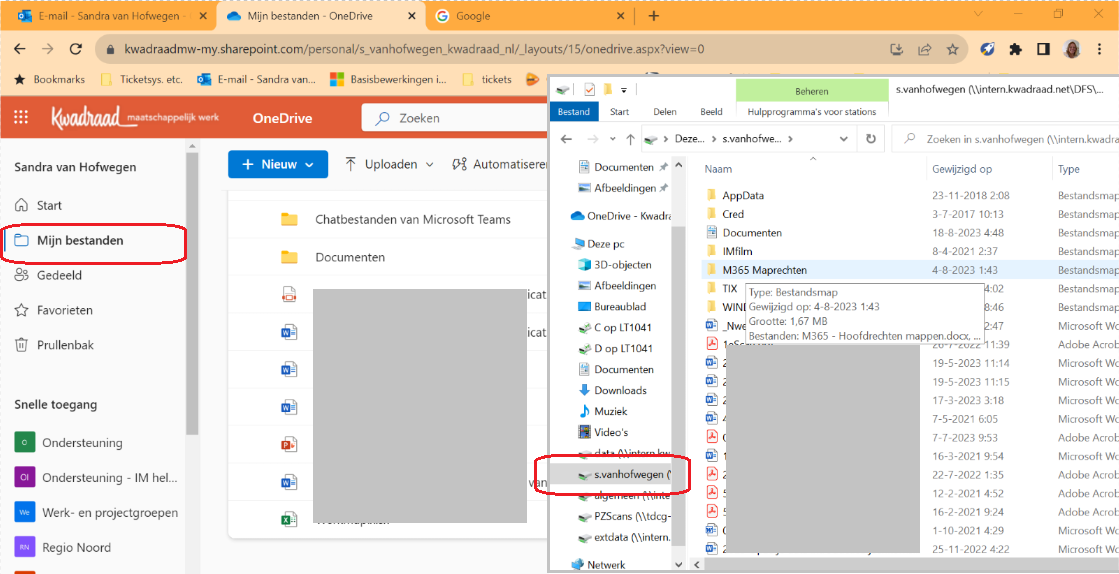
Task: Click the Properties checkmark icon in Explorer
Action: point(589,89)
